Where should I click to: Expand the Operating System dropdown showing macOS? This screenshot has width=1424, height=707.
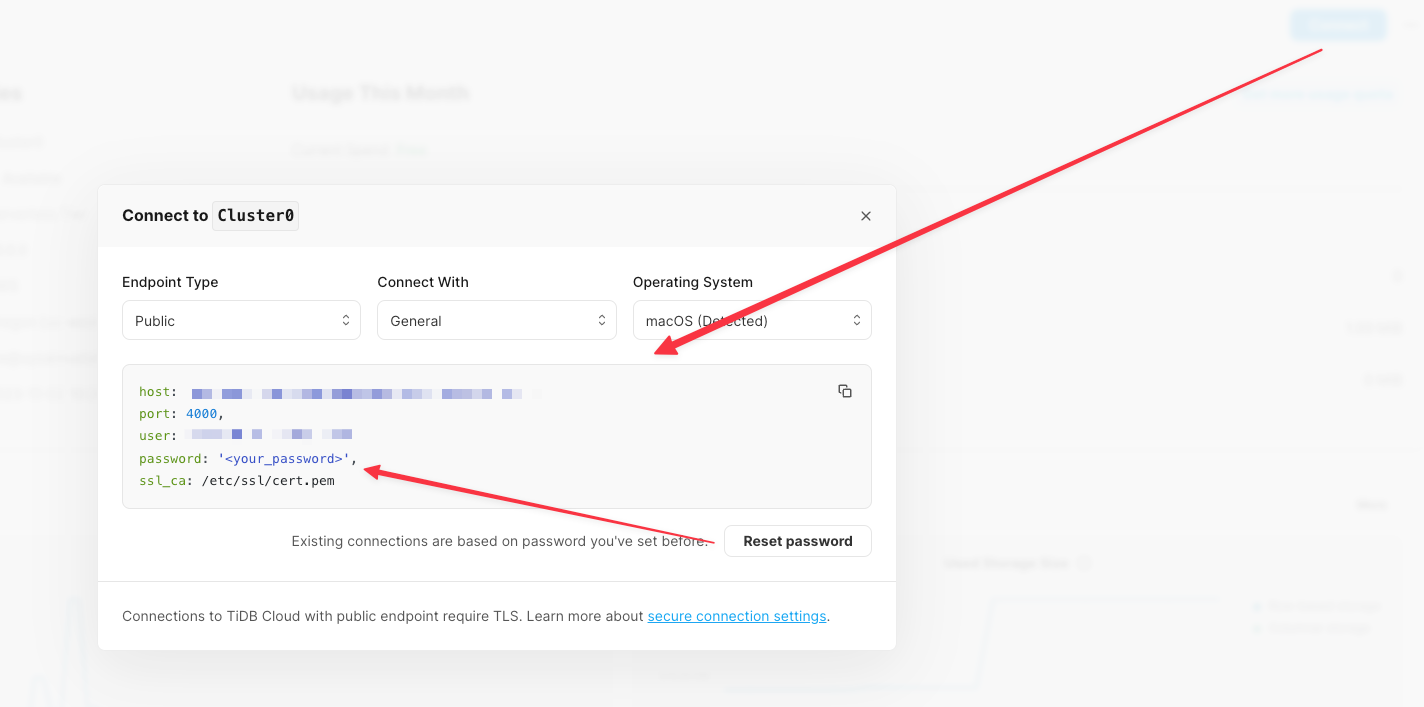(x=752, y=320)
